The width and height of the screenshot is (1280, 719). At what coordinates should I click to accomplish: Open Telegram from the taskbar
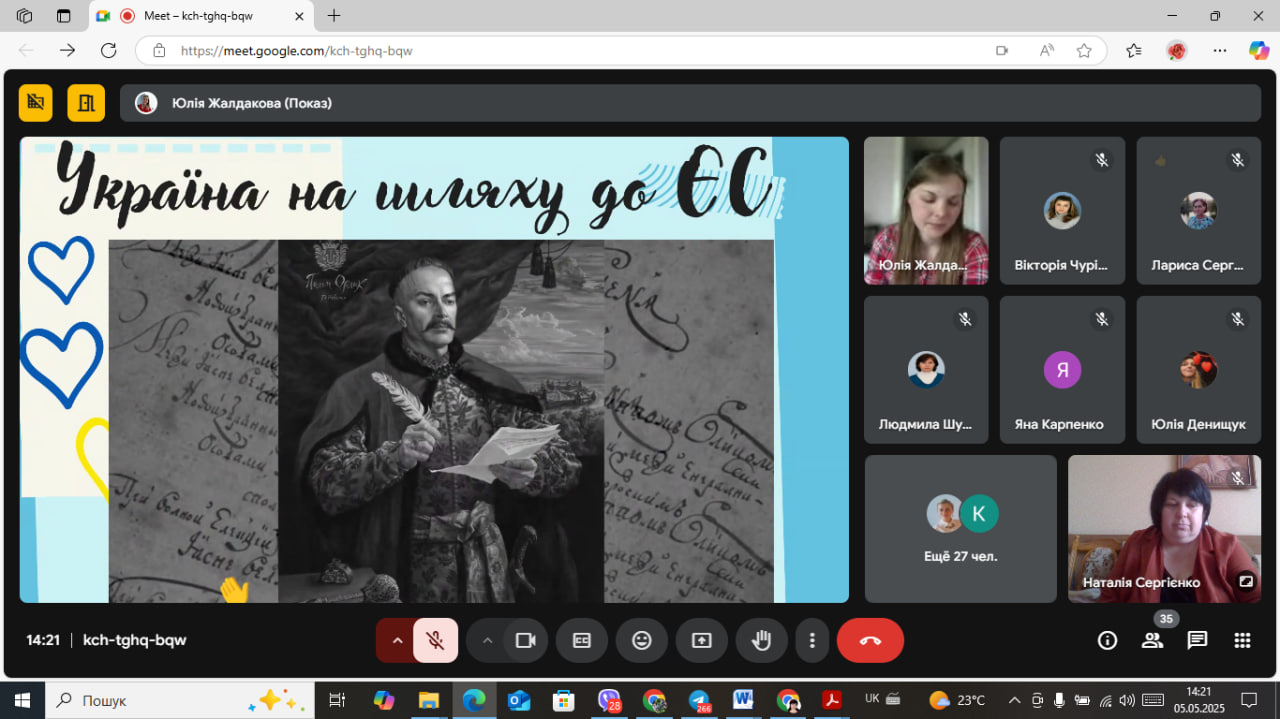click(699, 700)
